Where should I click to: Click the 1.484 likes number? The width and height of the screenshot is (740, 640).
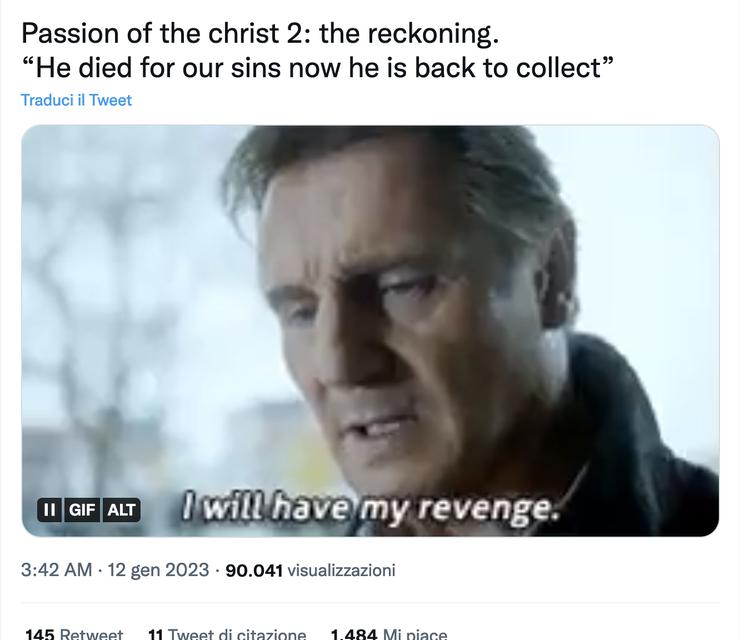353,634
